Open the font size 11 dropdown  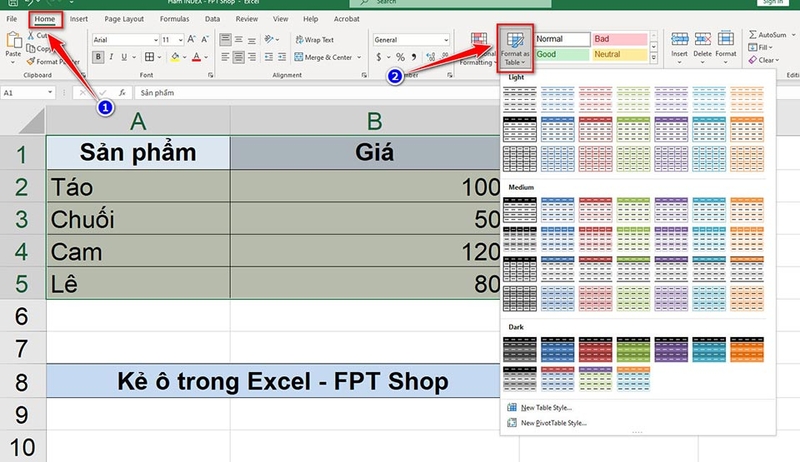[x=180, y=40]
